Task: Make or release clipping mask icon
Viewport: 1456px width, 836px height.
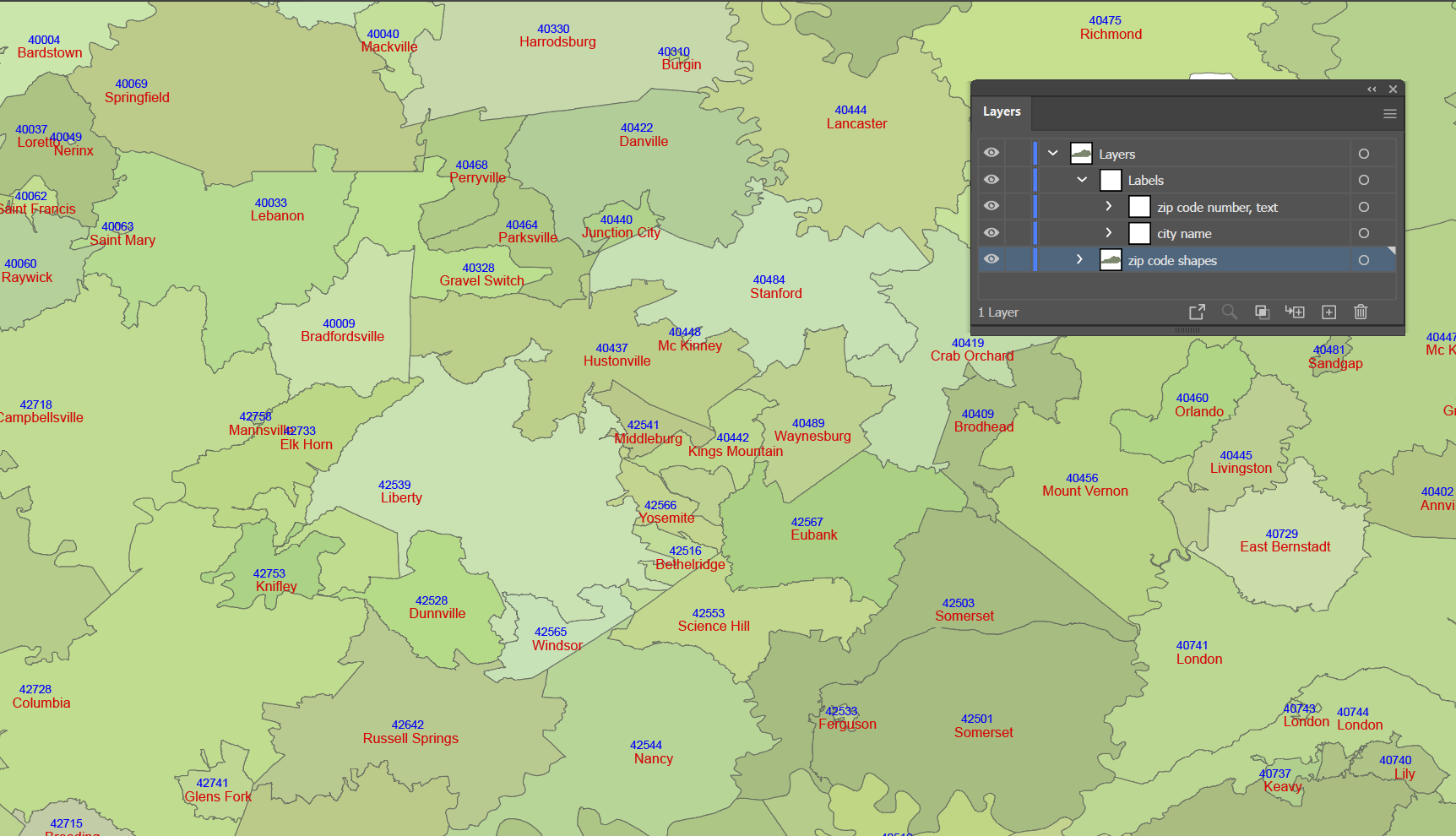Action: pyautogui.click(x=1262, y=312)
